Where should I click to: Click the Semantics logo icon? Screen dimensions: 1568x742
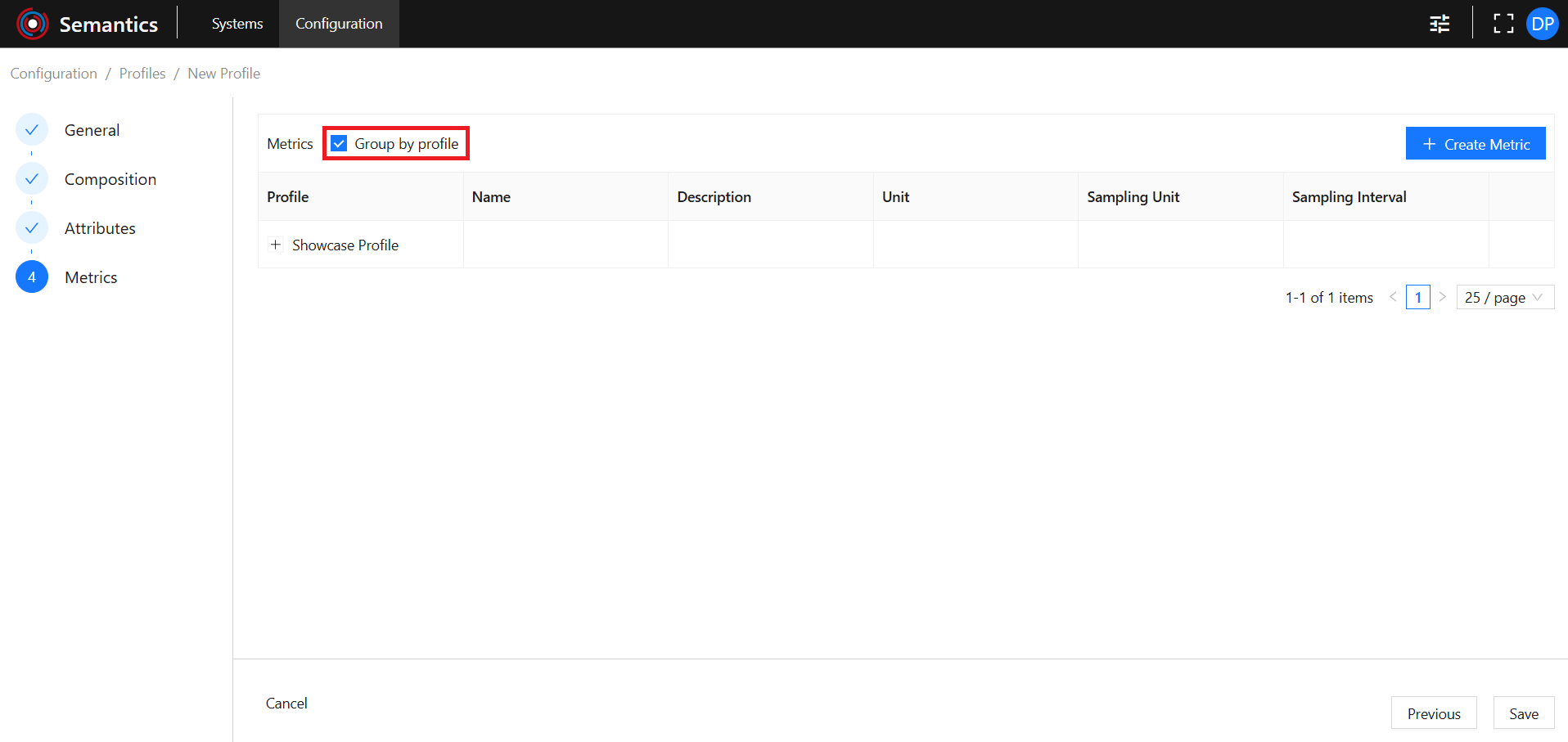(33, 24)
